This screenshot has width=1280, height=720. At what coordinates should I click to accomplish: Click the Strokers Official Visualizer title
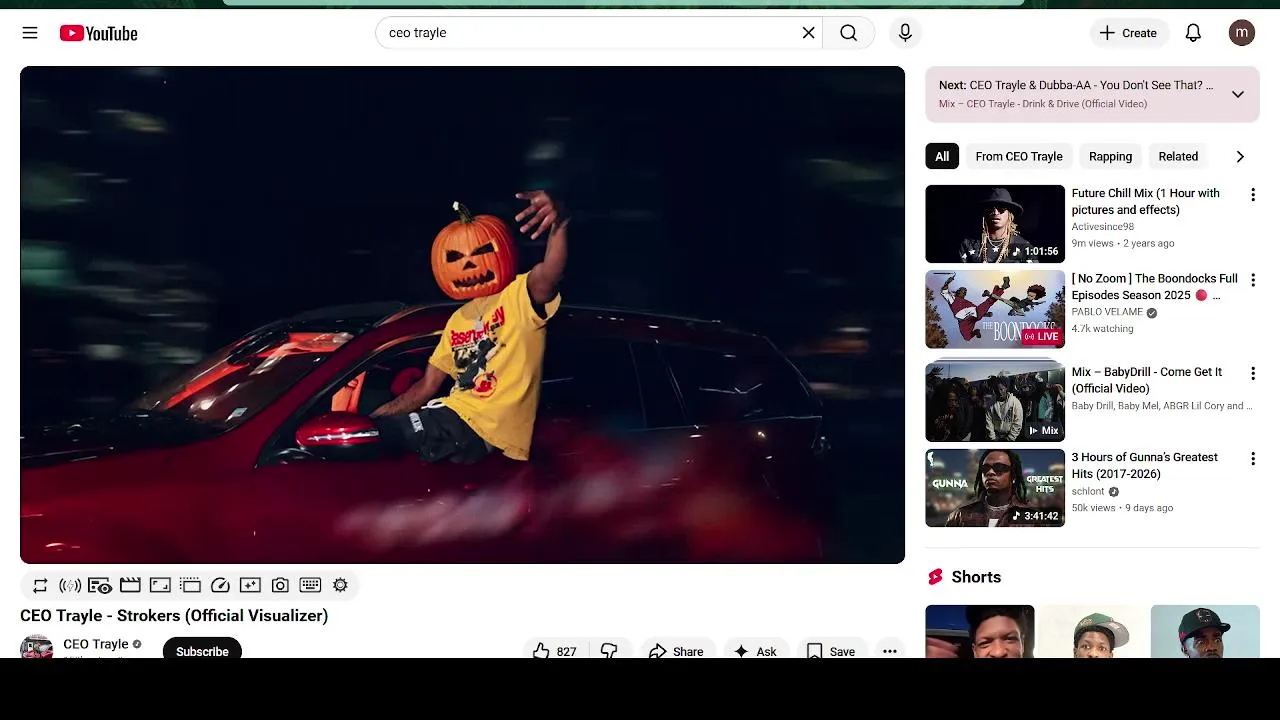(x=174, y=615)
